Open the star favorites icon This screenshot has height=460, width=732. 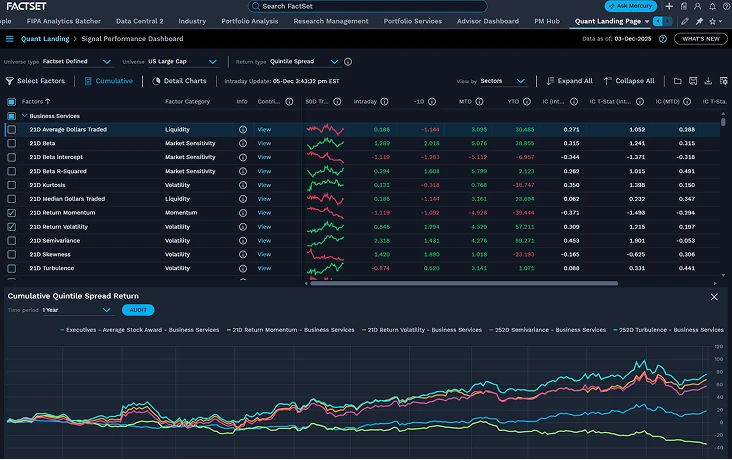coord(712,21)
